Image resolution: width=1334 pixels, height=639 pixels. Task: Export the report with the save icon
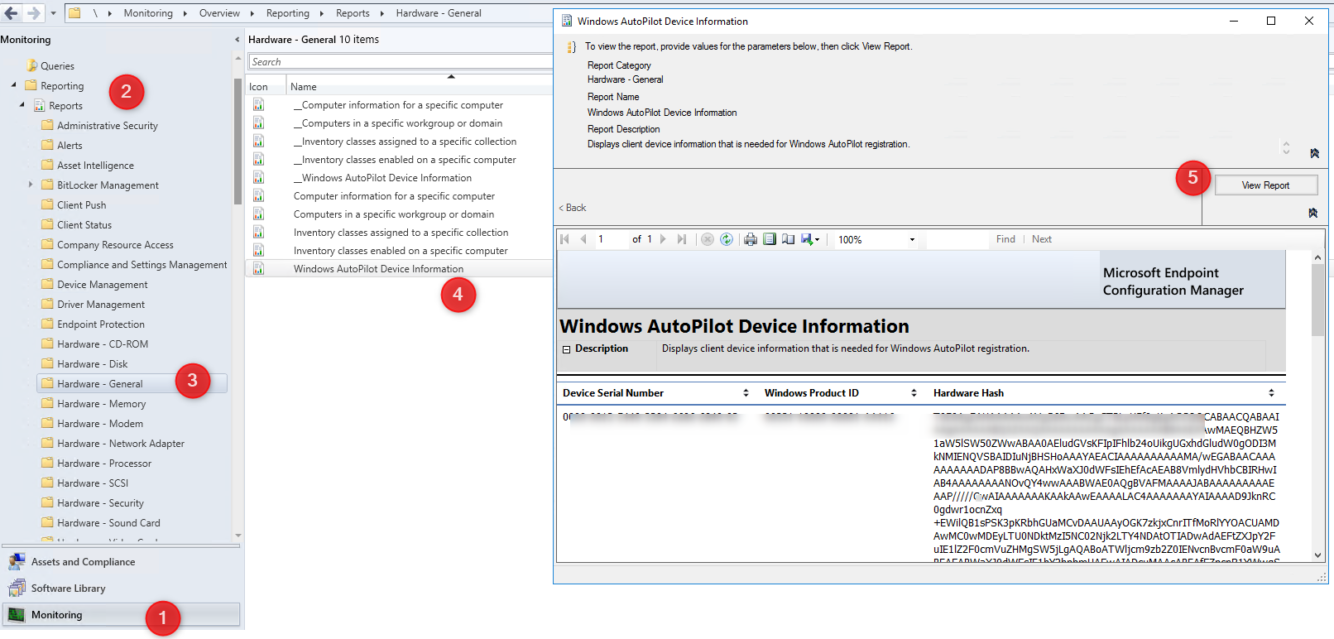[806, 239]
